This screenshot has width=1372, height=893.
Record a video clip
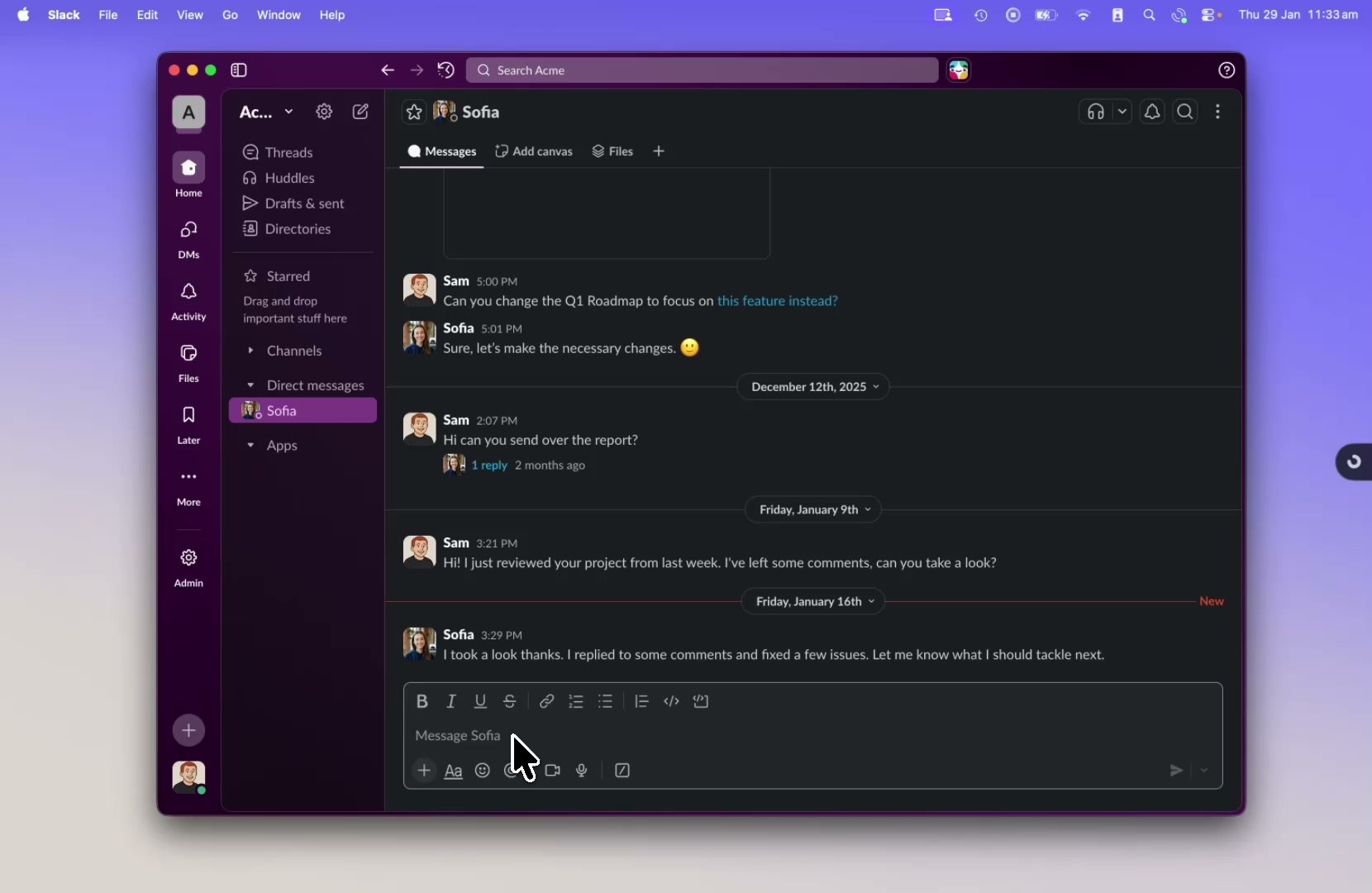pyautogui.click(x=553, y=771)
